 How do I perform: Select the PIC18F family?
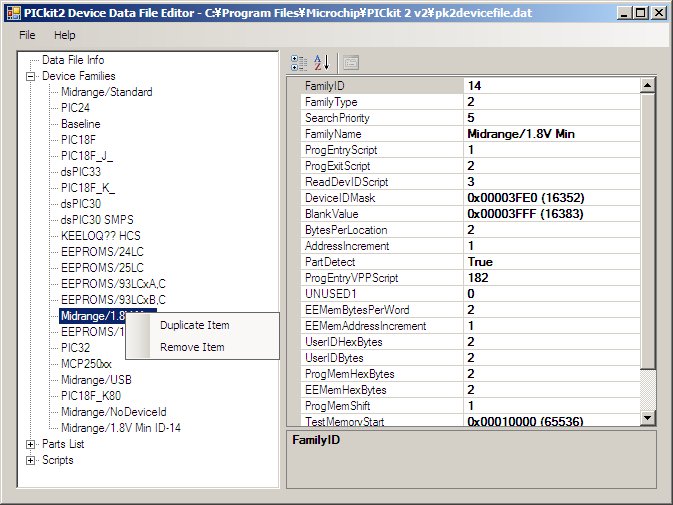[78, 140]
